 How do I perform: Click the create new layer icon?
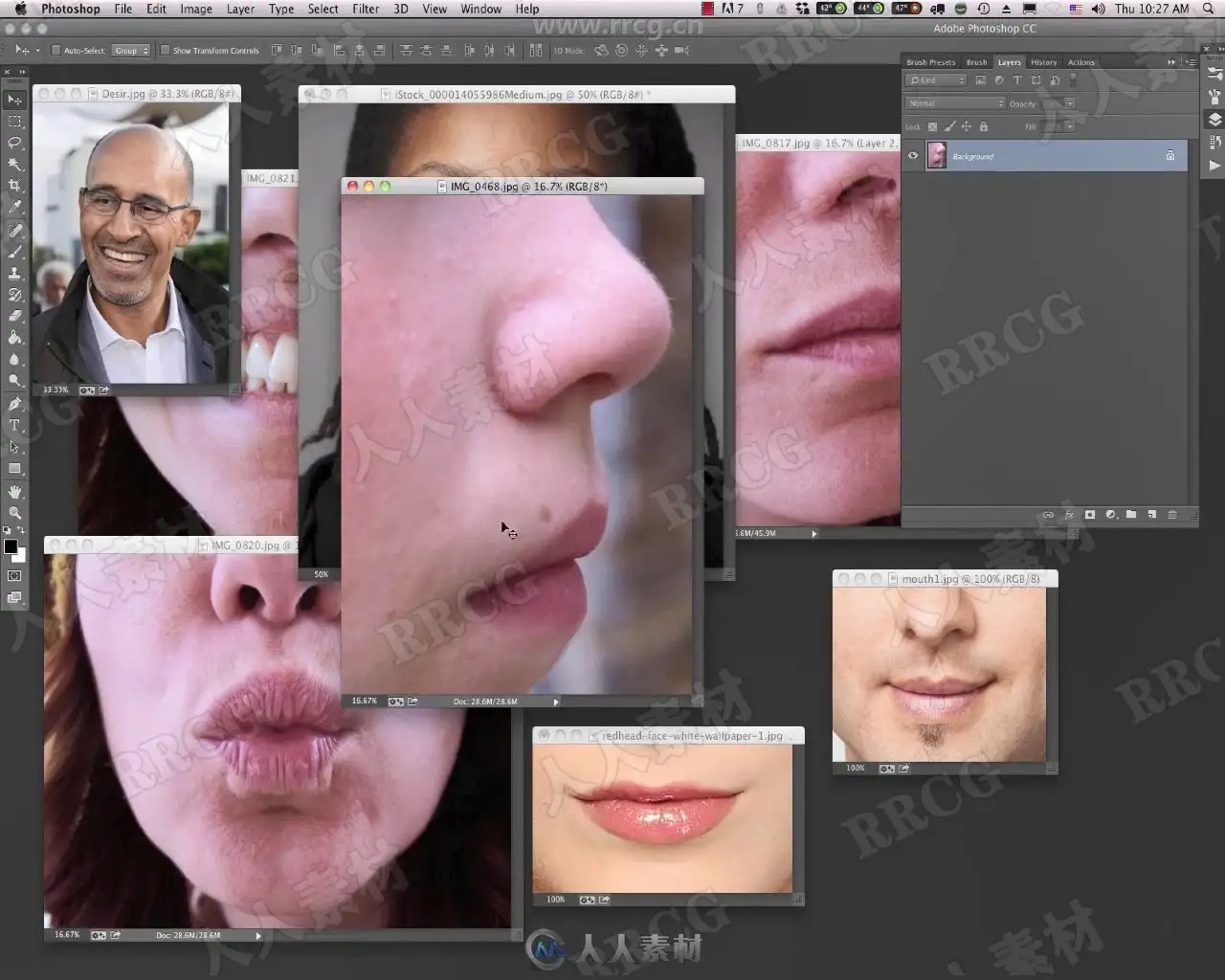[1152, 515]
